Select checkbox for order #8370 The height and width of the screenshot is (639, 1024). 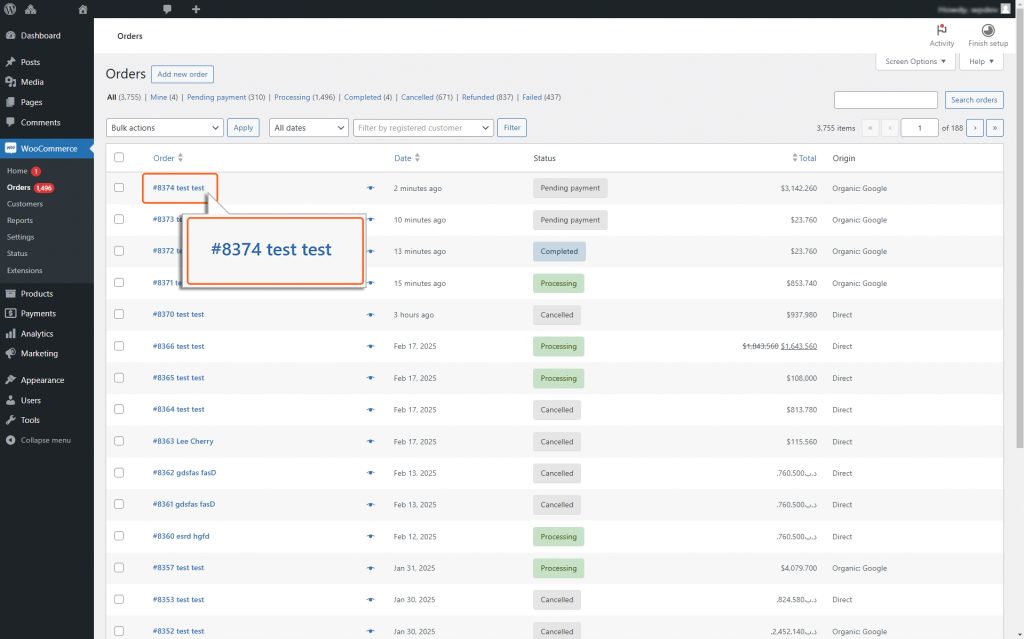point(119,314)
